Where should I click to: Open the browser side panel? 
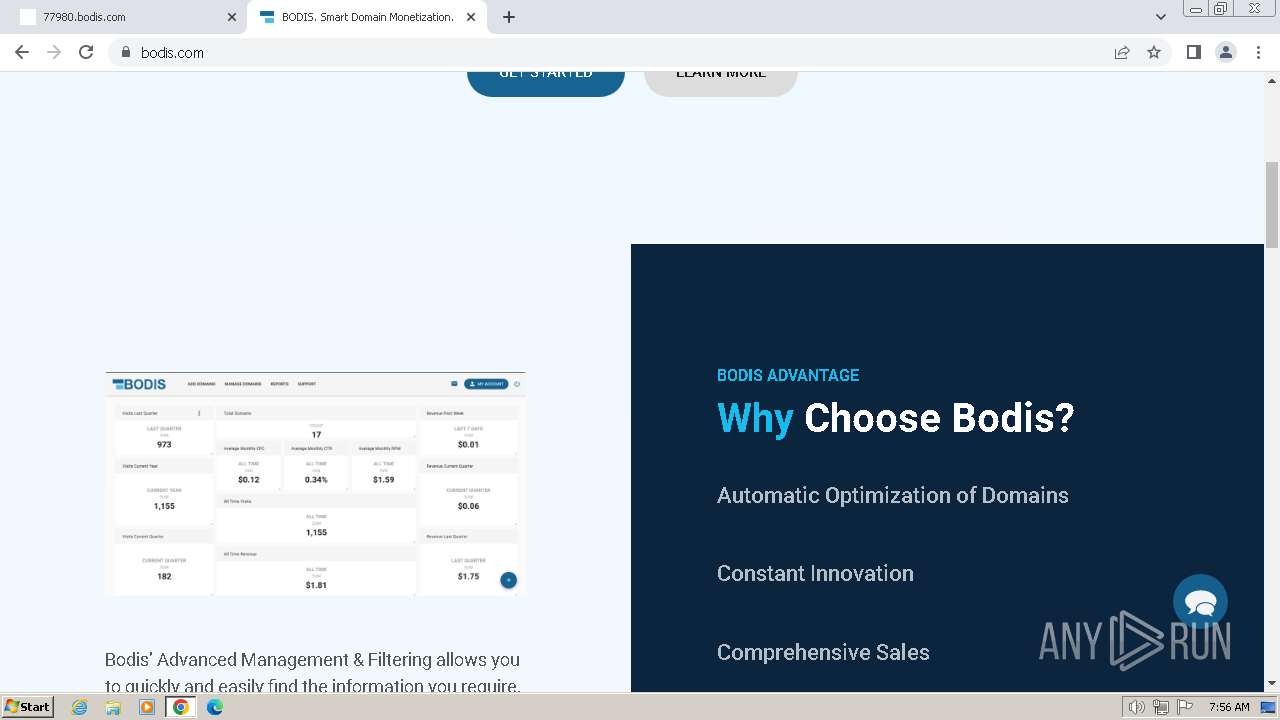pyautogui.click(x=1194, y=52)
